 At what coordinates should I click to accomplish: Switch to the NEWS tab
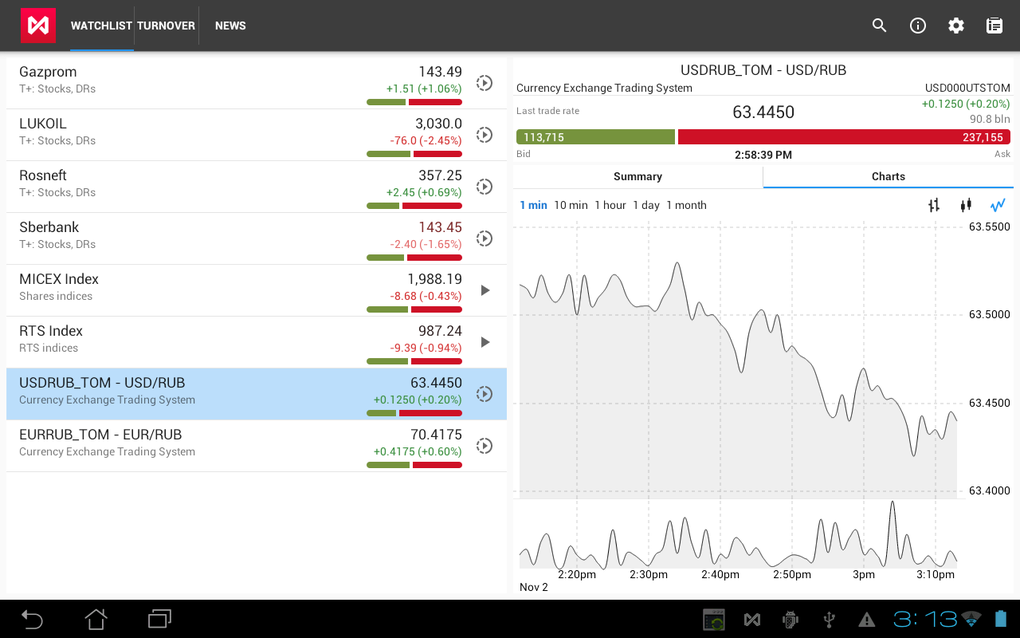230,26
